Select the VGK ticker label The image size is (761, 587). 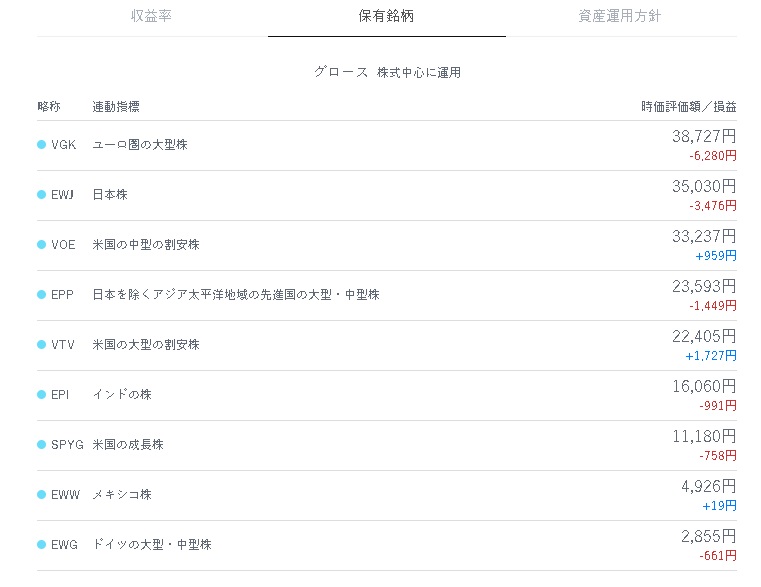pos(64,145)
